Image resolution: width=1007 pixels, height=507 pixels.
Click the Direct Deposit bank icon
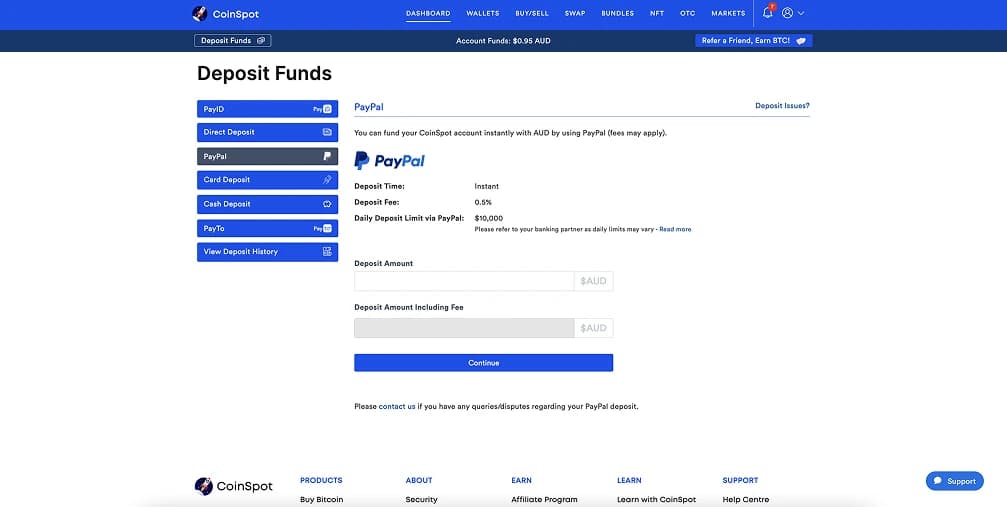(327, 132)
